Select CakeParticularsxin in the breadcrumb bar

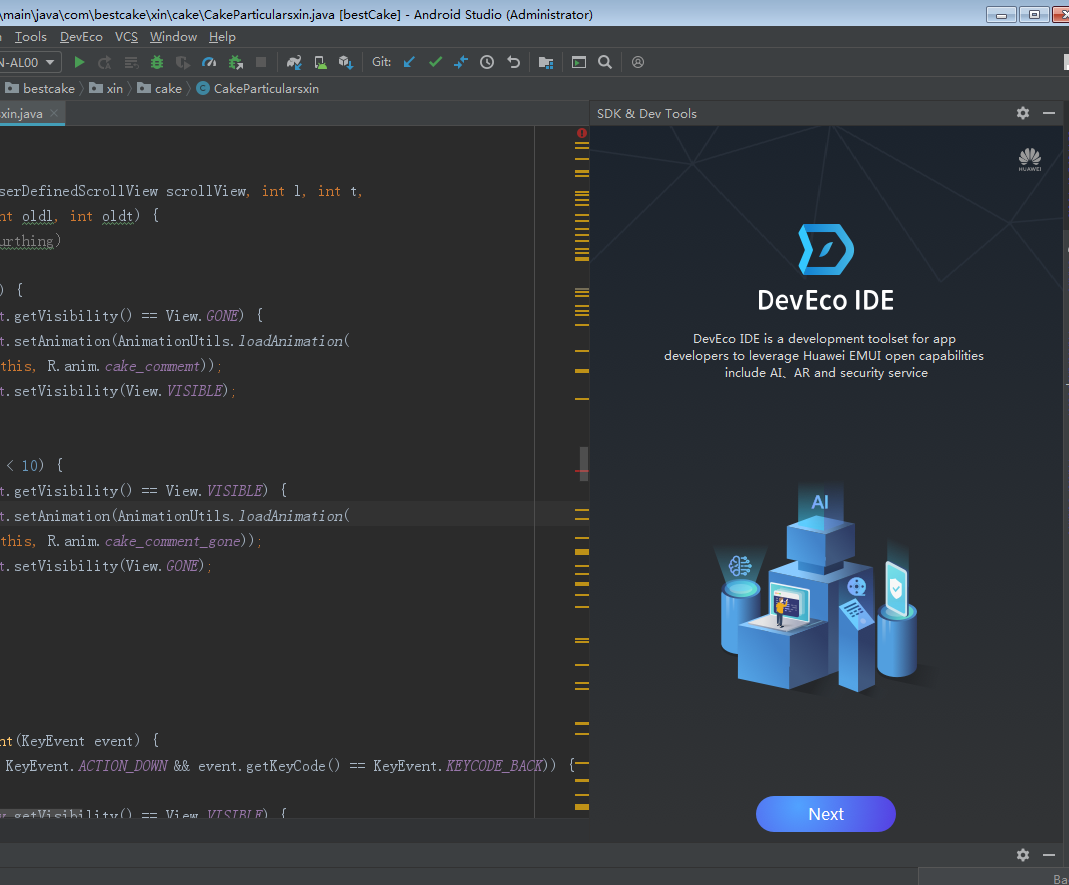266,88
